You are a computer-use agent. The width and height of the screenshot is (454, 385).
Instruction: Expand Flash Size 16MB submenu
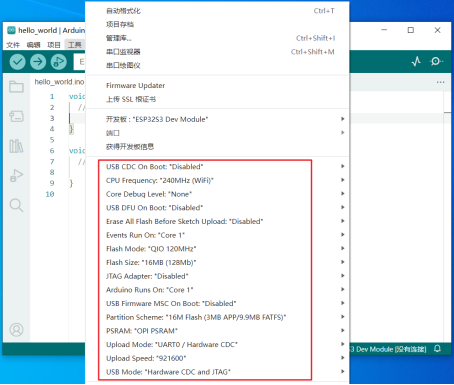coord(217,262)
